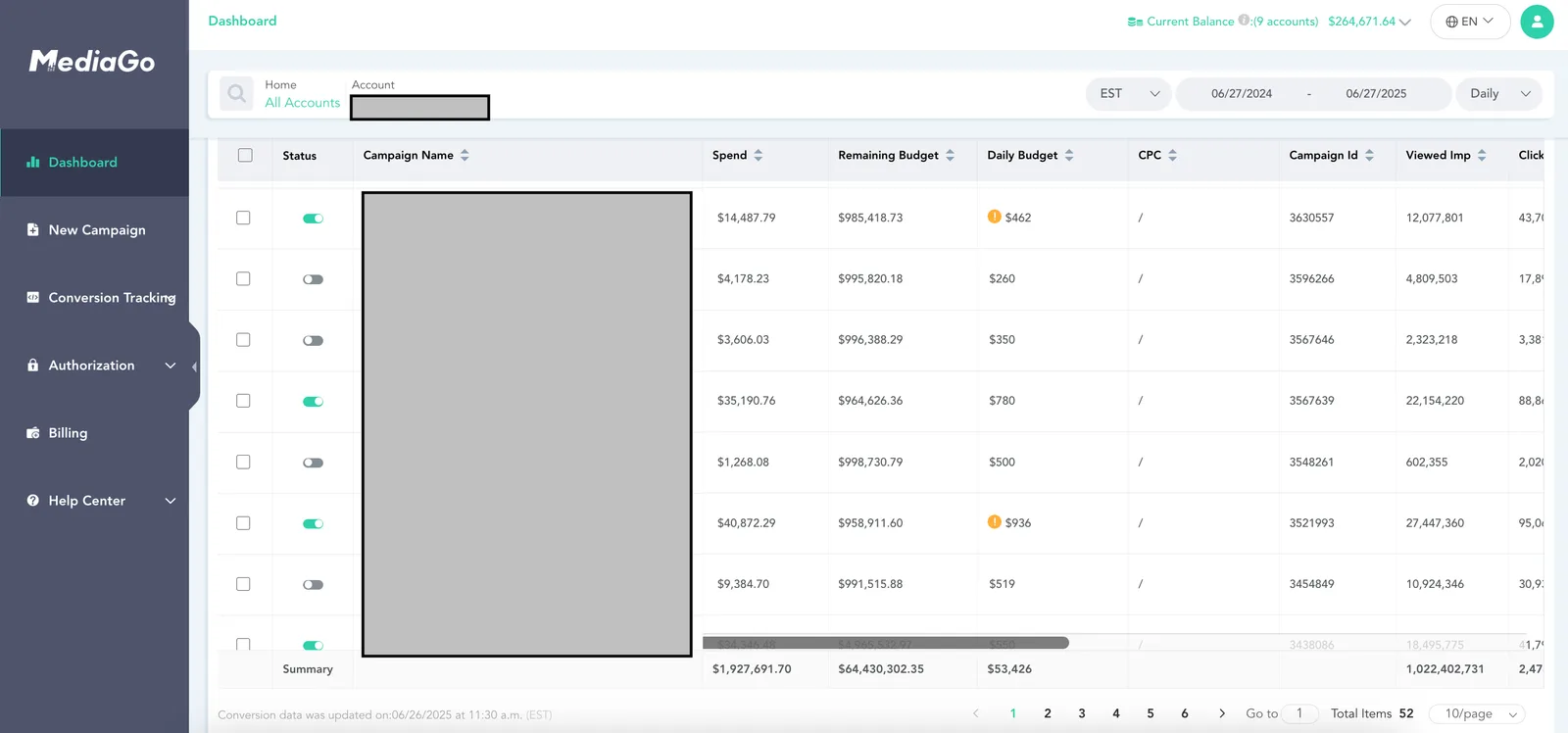1568x733 pixels.
Task: Click the Help Center question icon
Action: pyautogui.click(x=33, y=500)
